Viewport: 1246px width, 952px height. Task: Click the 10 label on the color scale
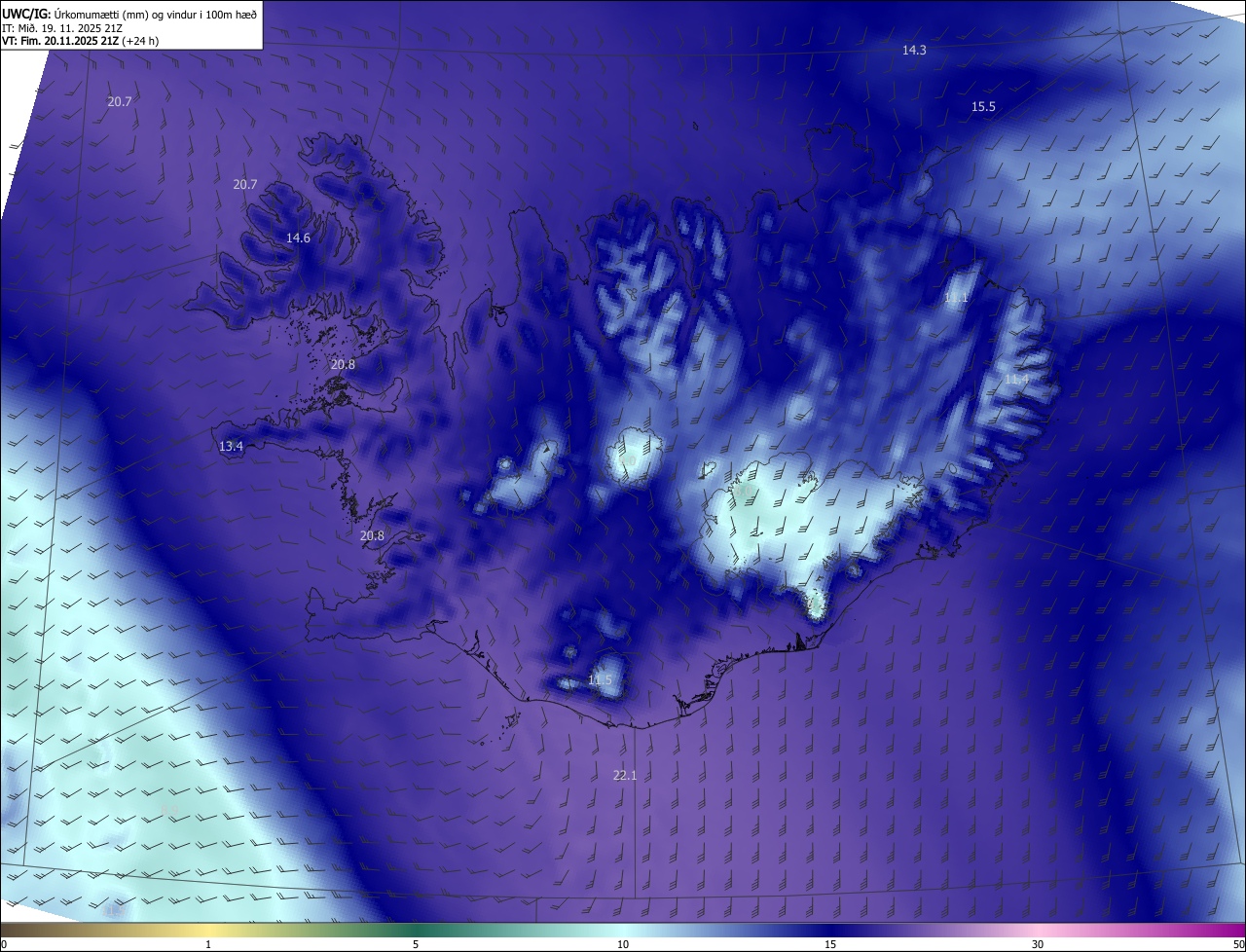tap(623, 945)
